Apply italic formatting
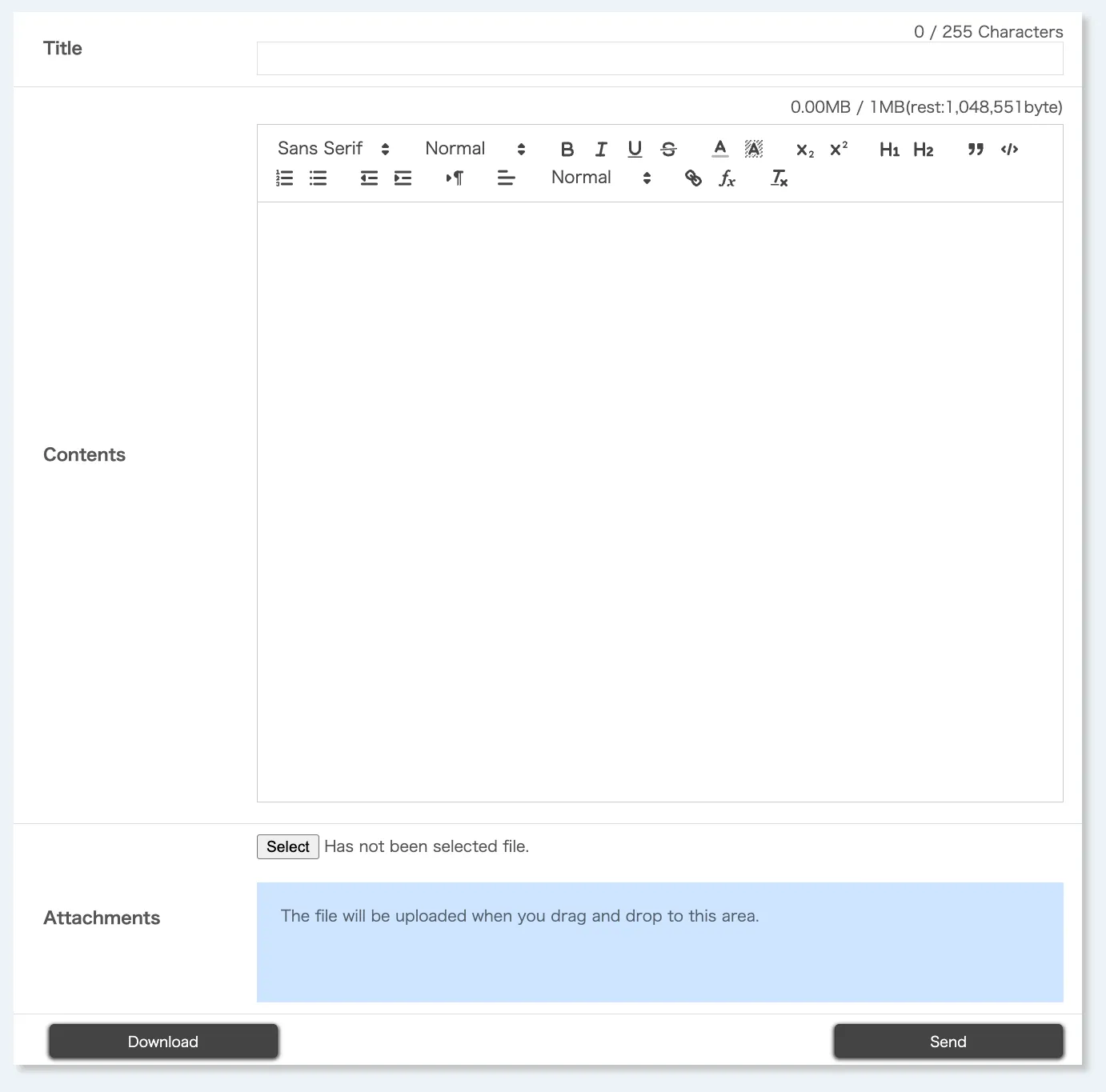Image resolution: width=1106 pixels, height=1092 pixels. 601,150
